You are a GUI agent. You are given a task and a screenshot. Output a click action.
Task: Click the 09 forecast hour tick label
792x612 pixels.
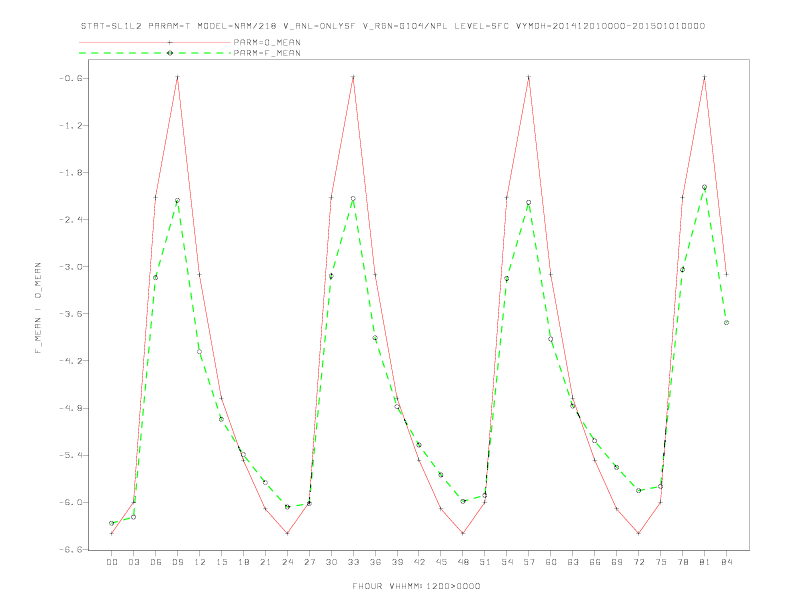tap(177, 562)
